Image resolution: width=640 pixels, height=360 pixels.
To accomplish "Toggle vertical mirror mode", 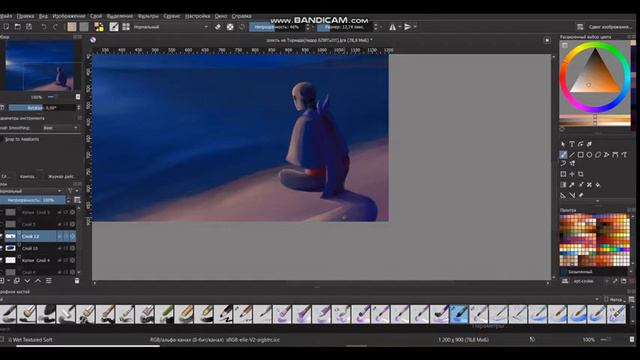I will [x=408, y=27].
